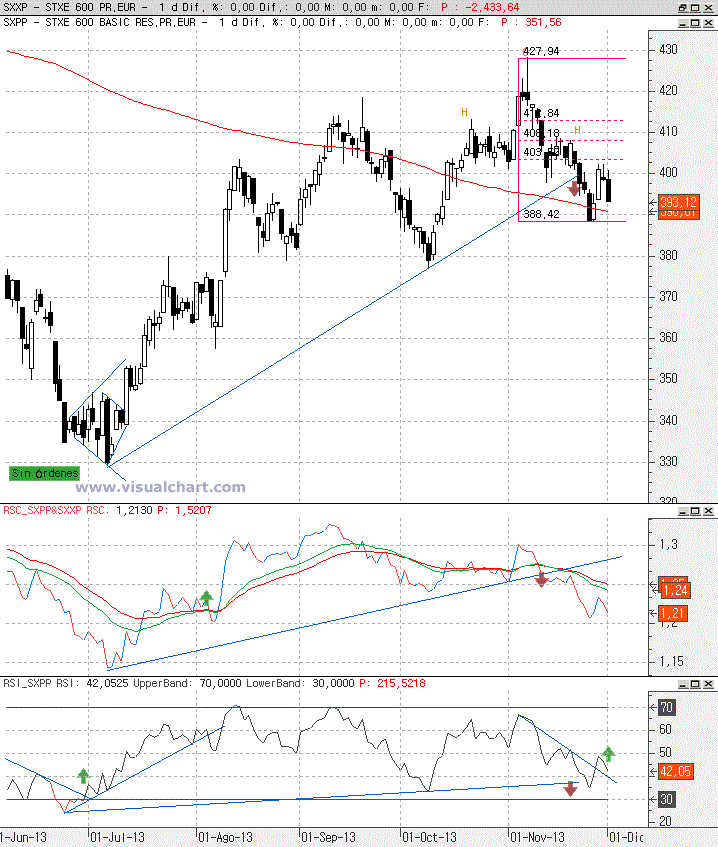Click the 430 price axis label
The width and height of the screenshot is (718, 847).
(668, 50)
